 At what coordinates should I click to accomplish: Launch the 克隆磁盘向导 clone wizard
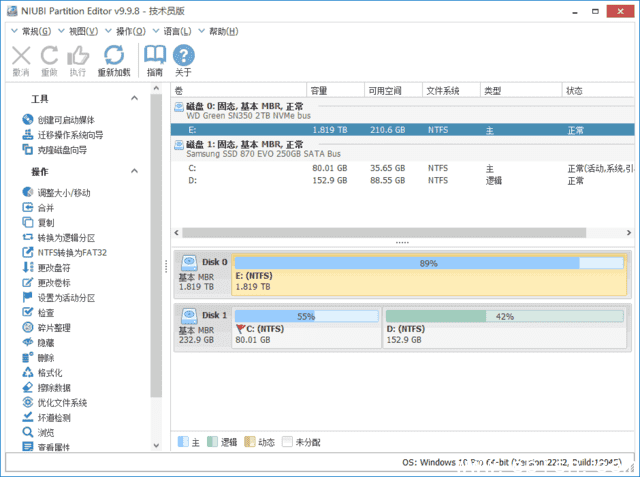point(61,150)
